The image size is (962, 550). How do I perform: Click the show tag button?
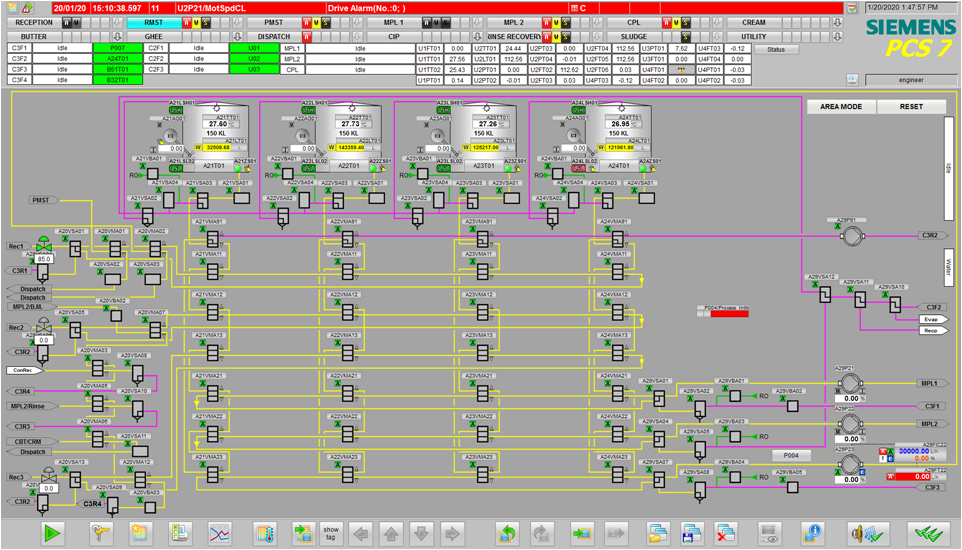pos(331,533)
